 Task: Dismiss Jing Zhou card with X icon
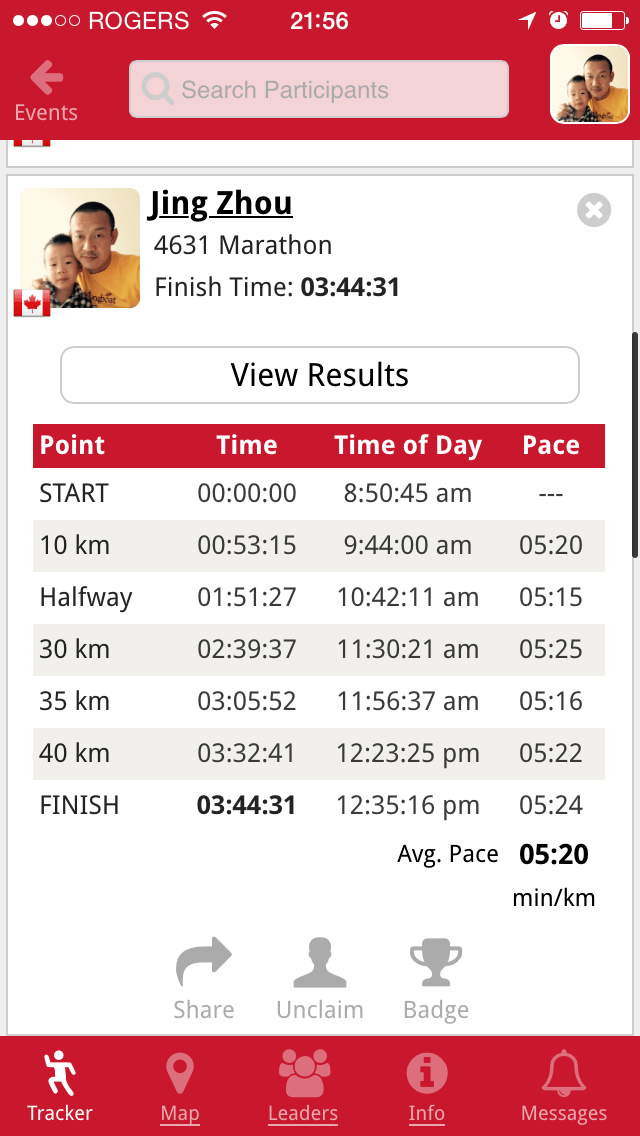(594, 211)
